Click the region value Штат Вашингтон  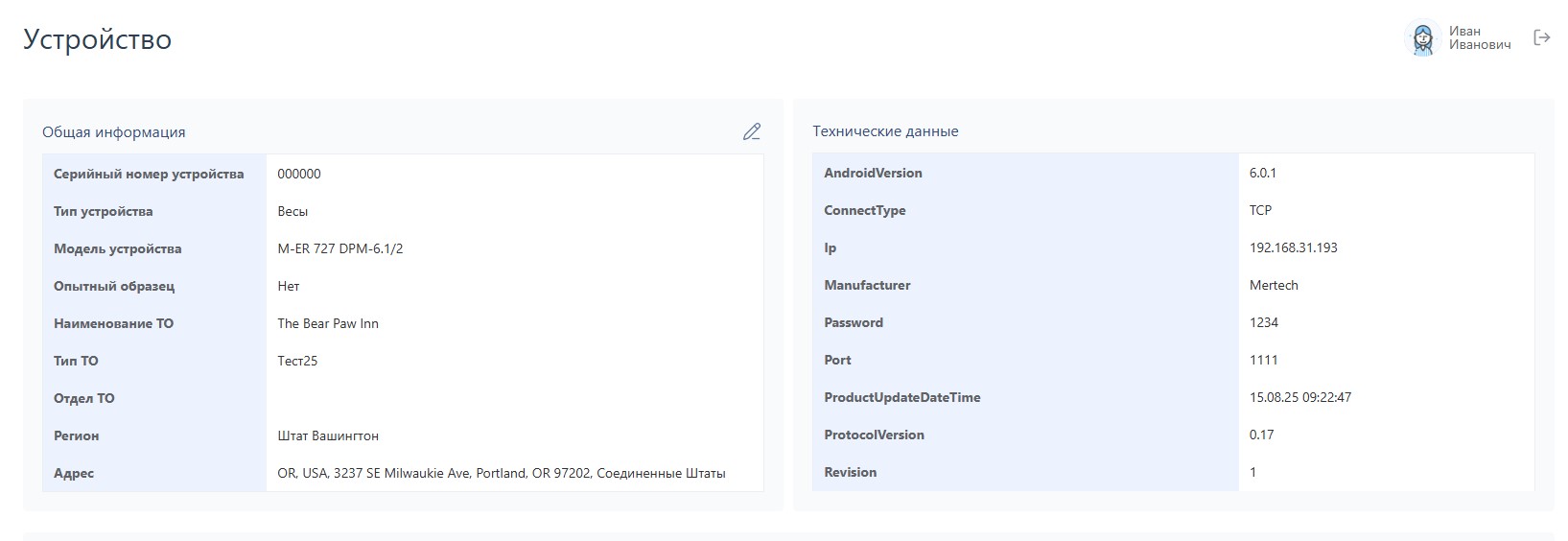click(x=328, y=435)
